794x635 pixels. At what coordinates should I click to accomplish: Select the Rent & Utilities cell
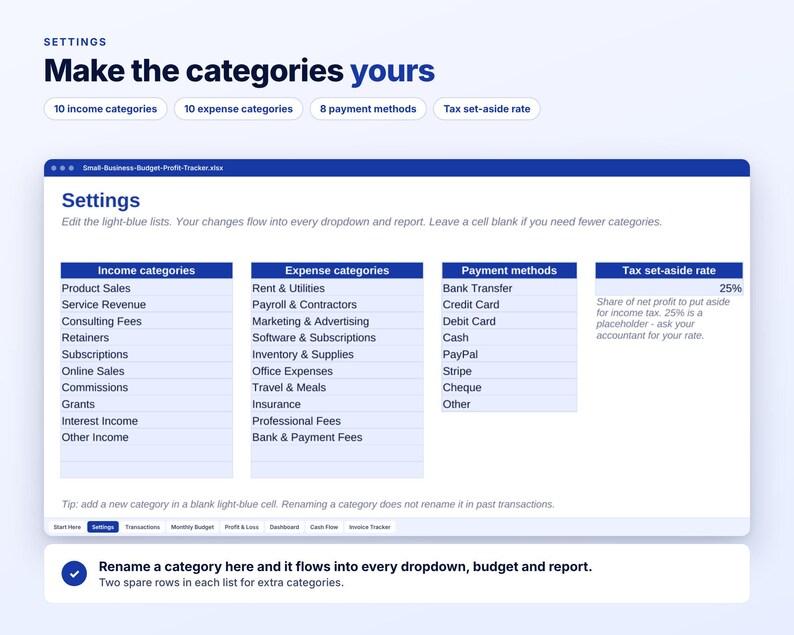click(337, 288)
